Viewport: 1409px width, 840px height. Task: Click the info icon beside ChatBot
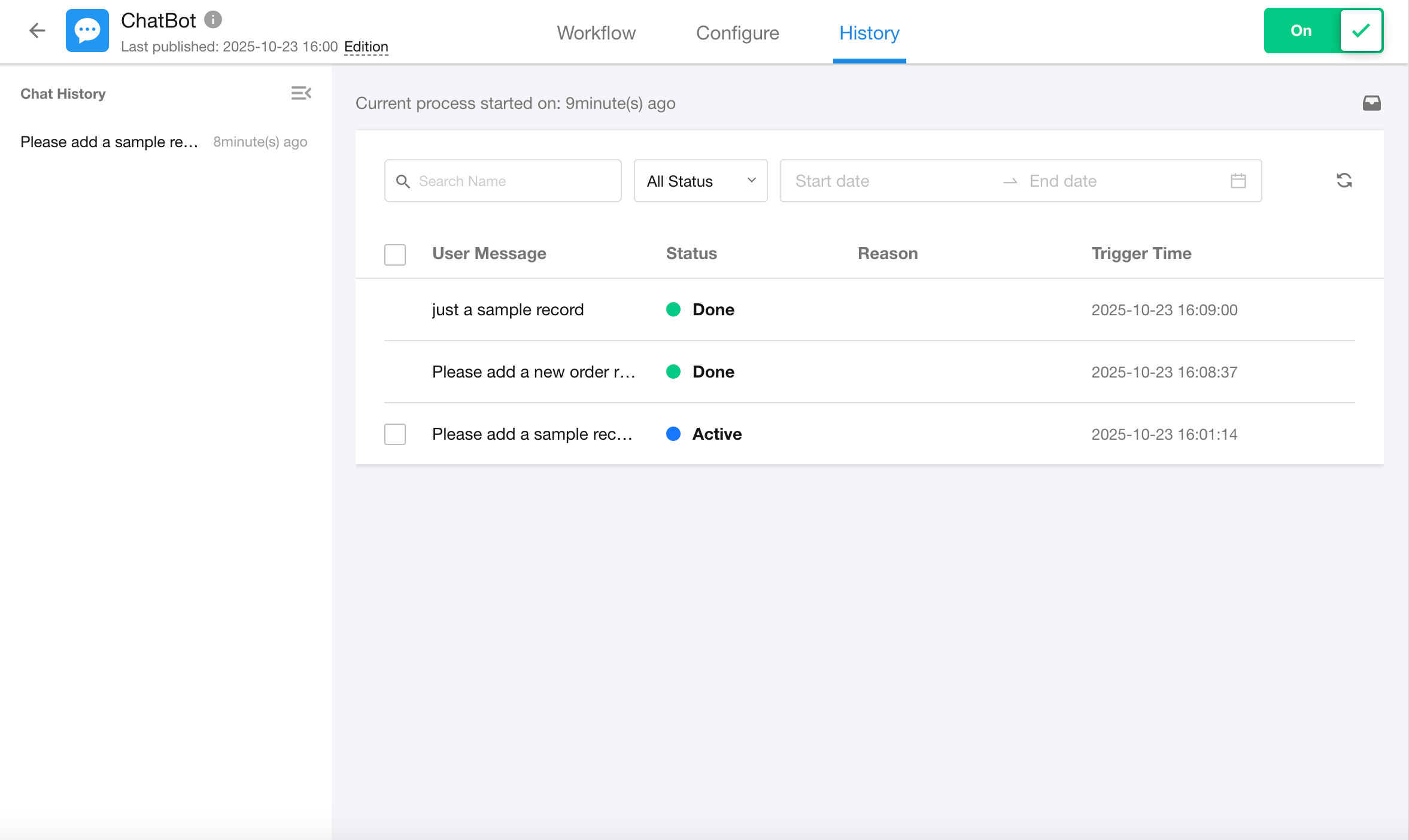213,20
